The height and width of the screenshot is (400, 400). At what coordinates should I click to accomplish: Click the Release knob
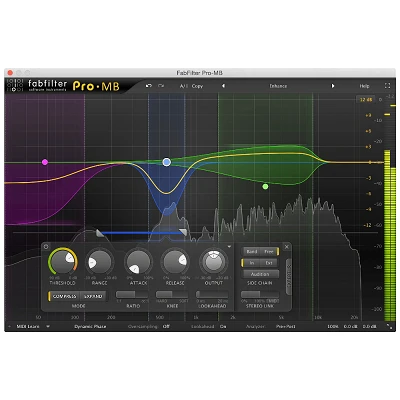[175, 262]
